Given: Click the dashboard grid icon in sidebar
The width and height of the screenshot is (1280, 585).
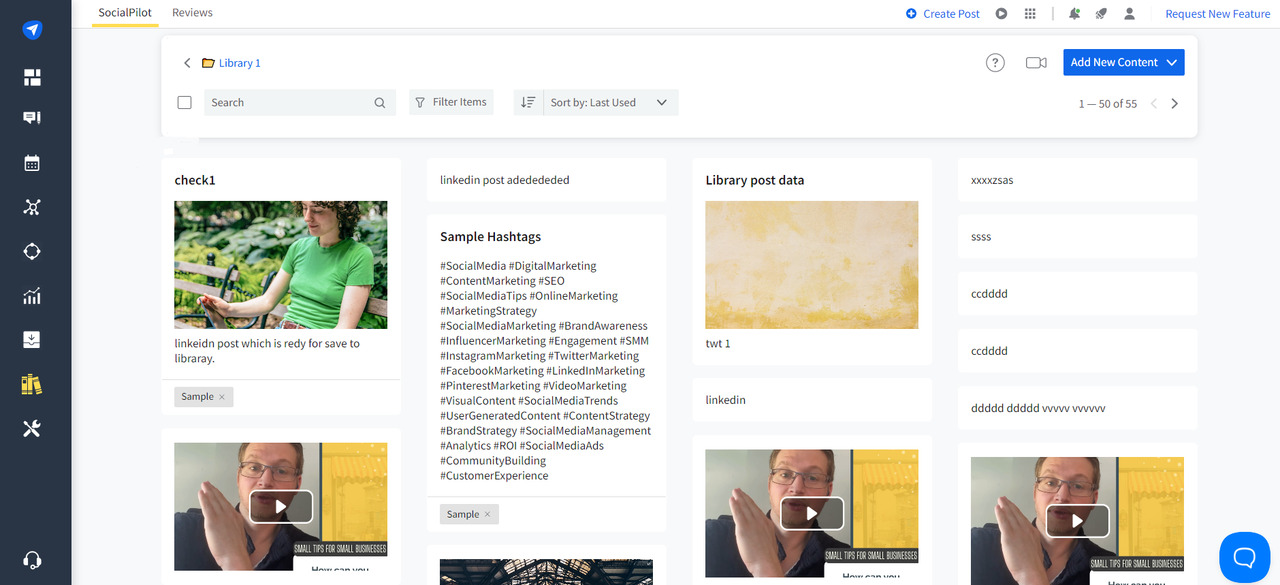Looking at the screenshot, I should [32, 78].
